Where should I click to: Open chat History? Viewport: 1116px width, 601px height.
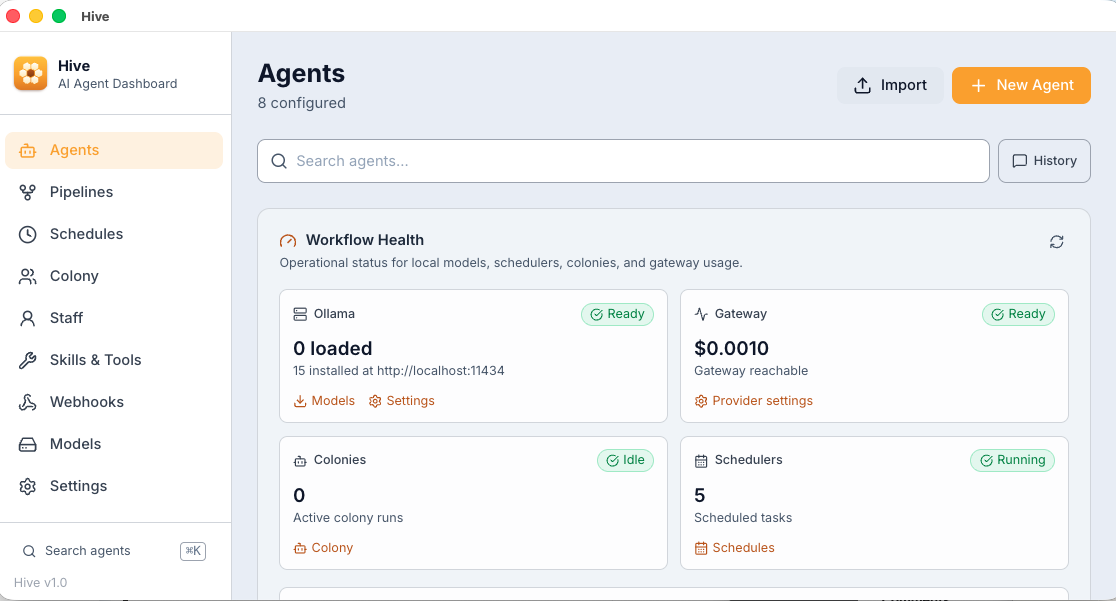(x=1044, y=161)
